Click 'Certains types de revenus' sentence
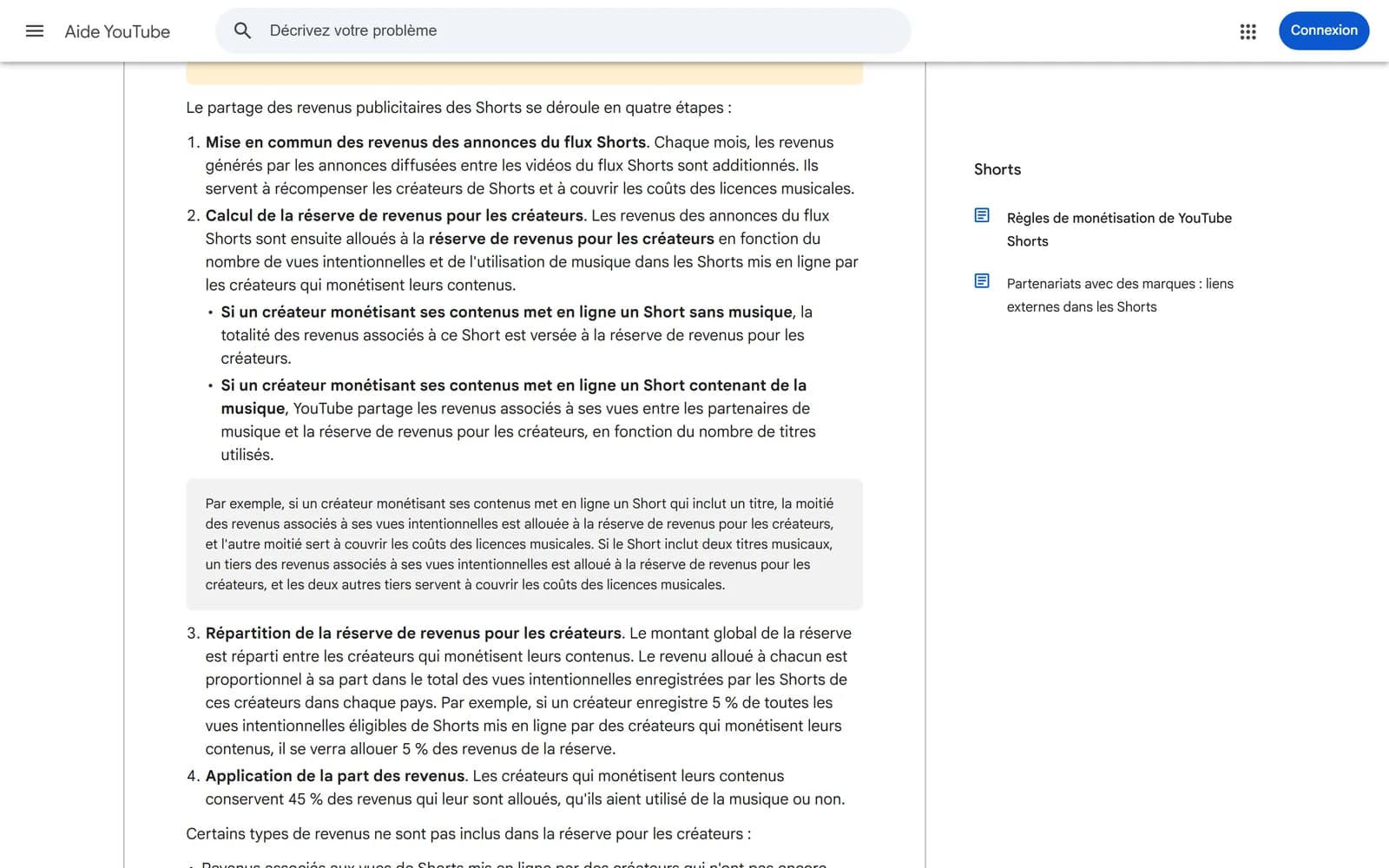The width and height of the screenshot is (1389, 868). tap(468, 834)
